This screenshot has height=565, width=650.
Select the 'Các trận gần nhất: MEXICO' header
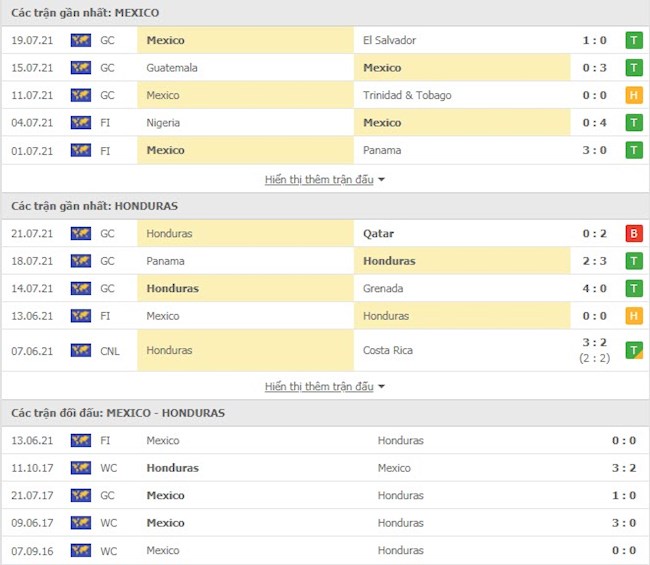(85, 12)
